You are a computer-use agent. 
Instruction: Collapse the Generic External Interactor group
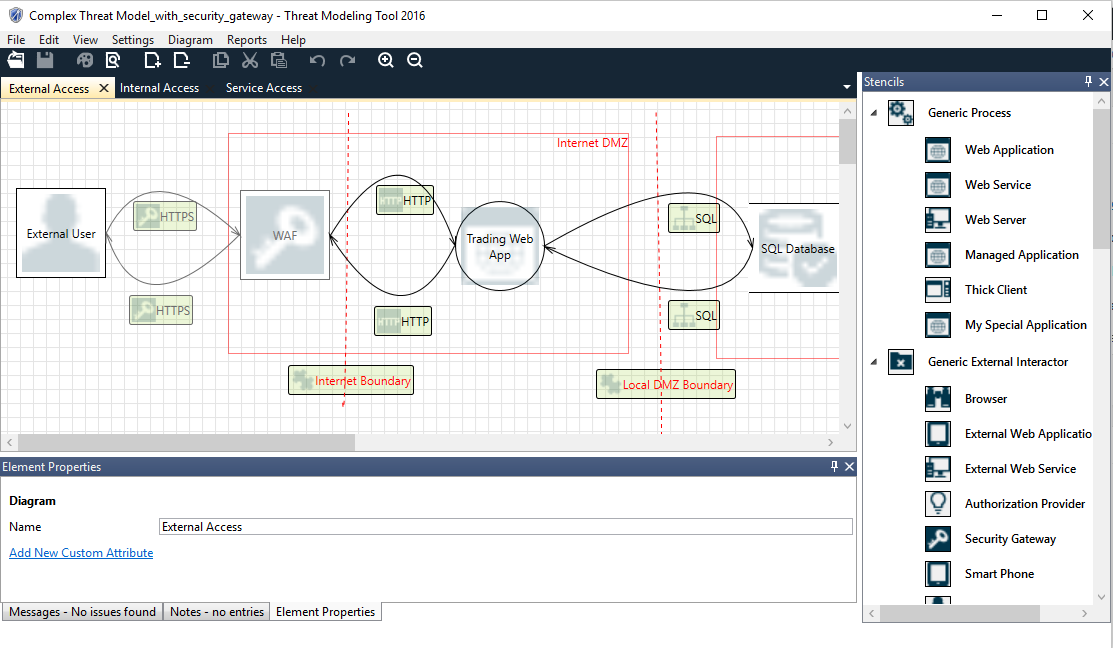874,362
